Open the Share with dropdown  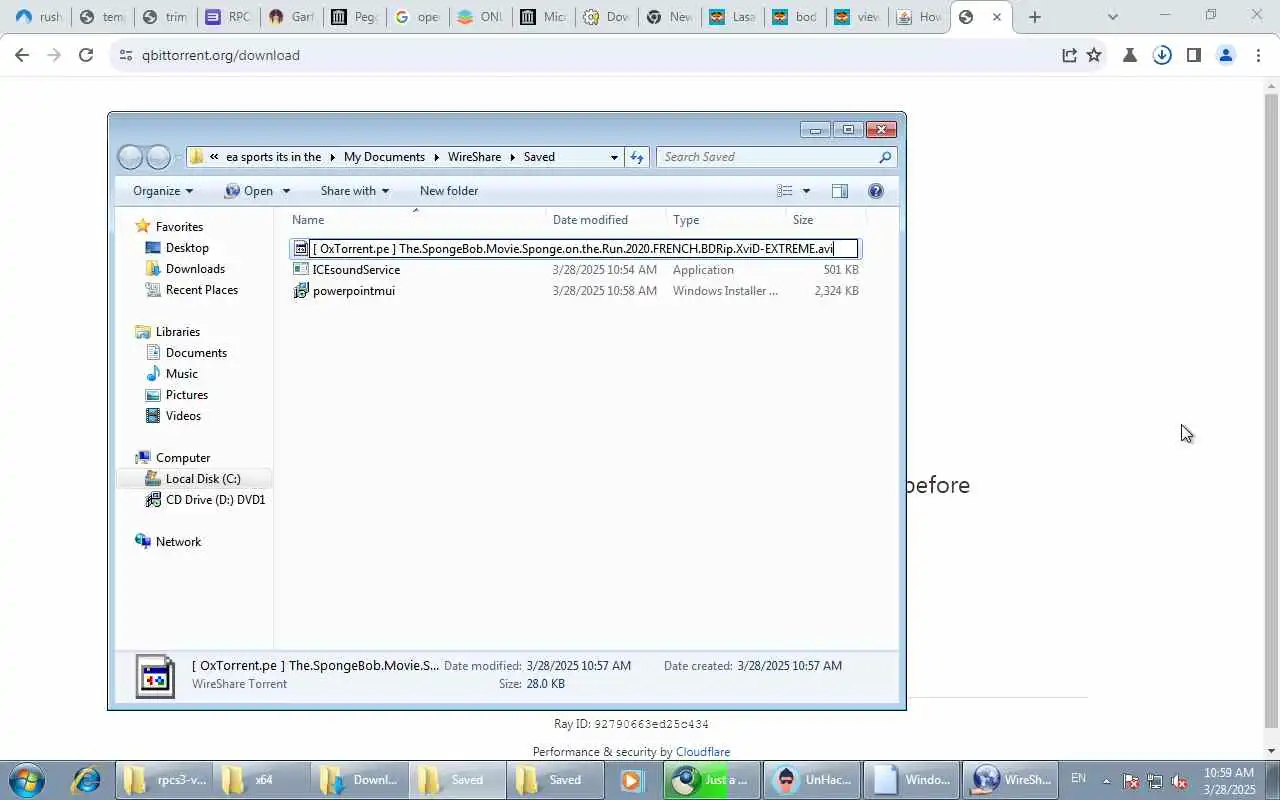click(x=355, y=191)
